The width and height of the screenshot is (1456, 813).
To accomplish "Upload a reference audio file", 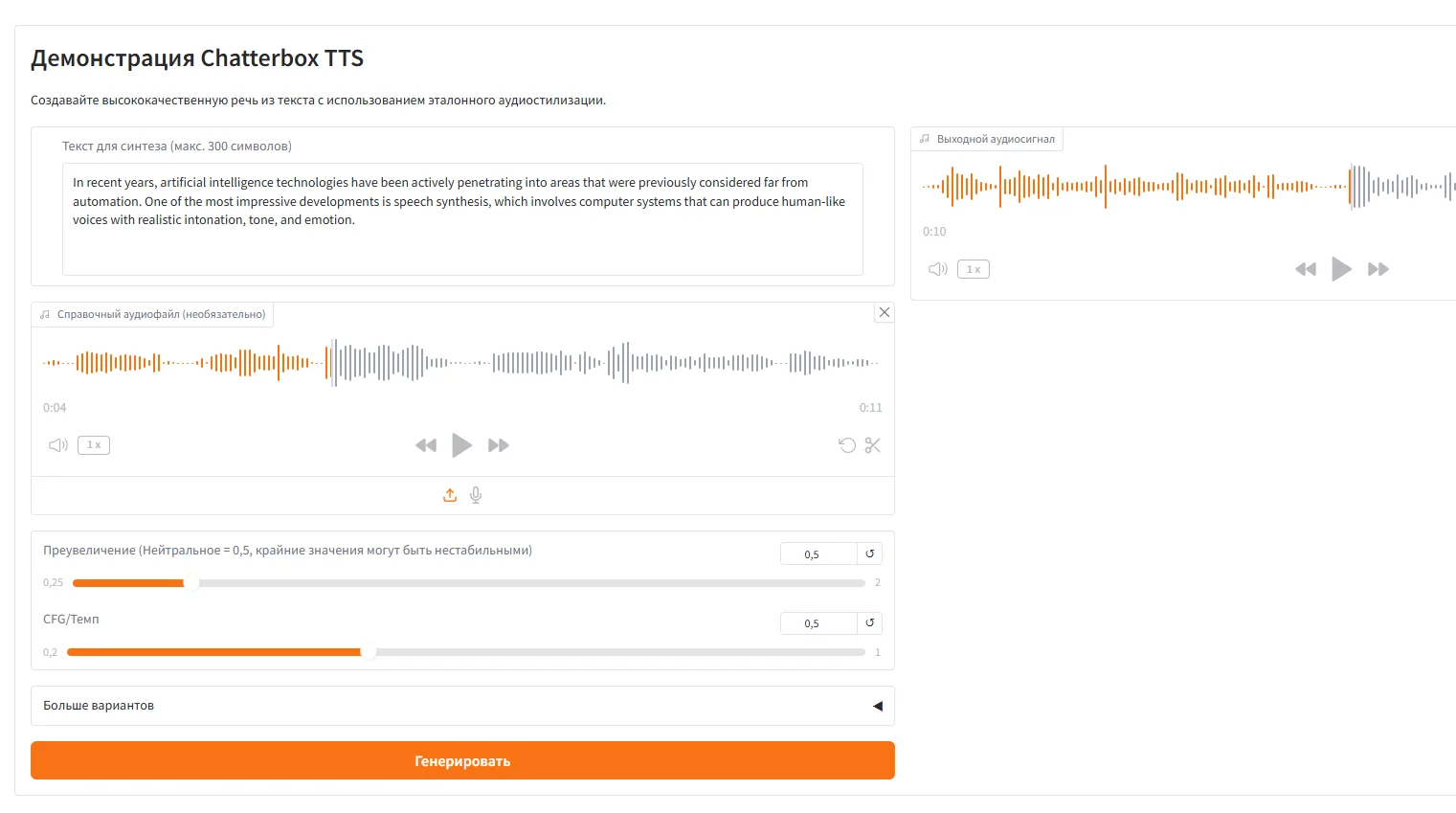I will pyautogui.click(x=450, y=495).
